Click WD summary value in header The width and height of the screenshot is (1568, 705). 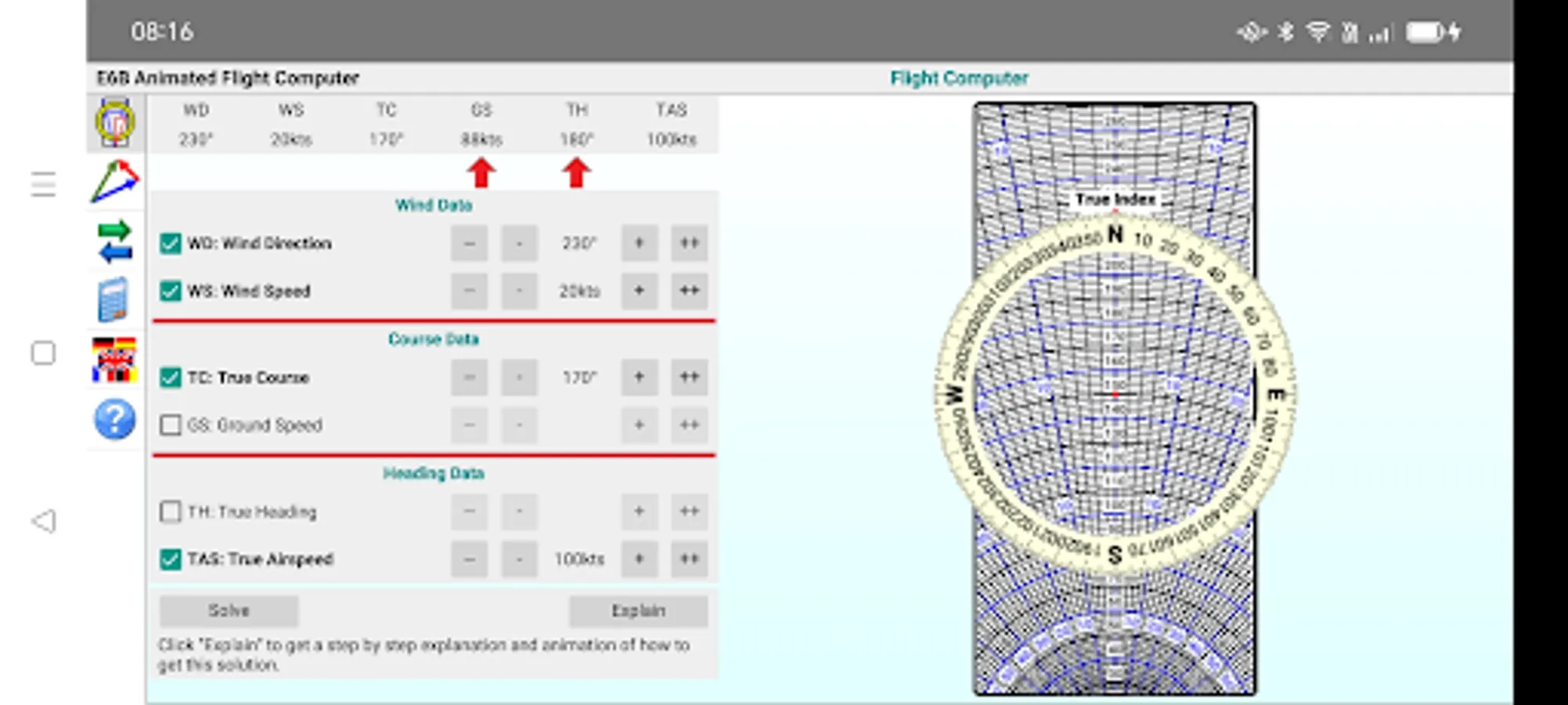(196, 139)
